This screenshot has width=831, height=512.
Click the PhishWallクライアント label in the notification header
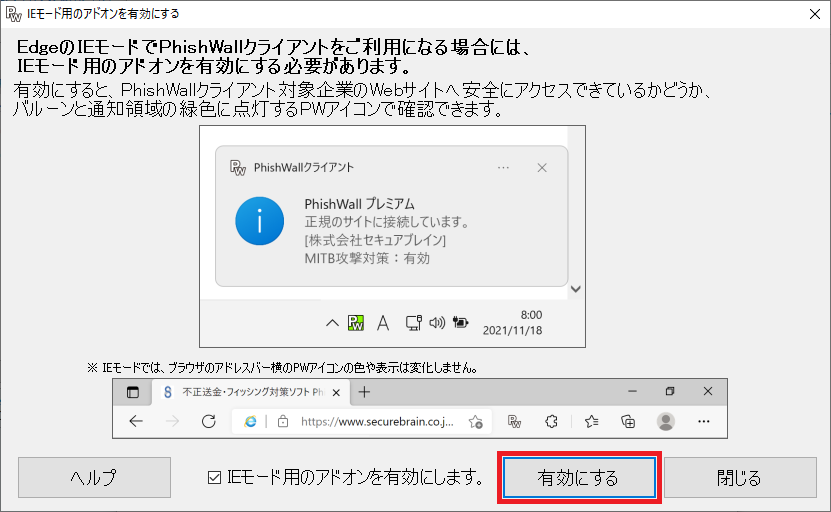coord(304,167)
